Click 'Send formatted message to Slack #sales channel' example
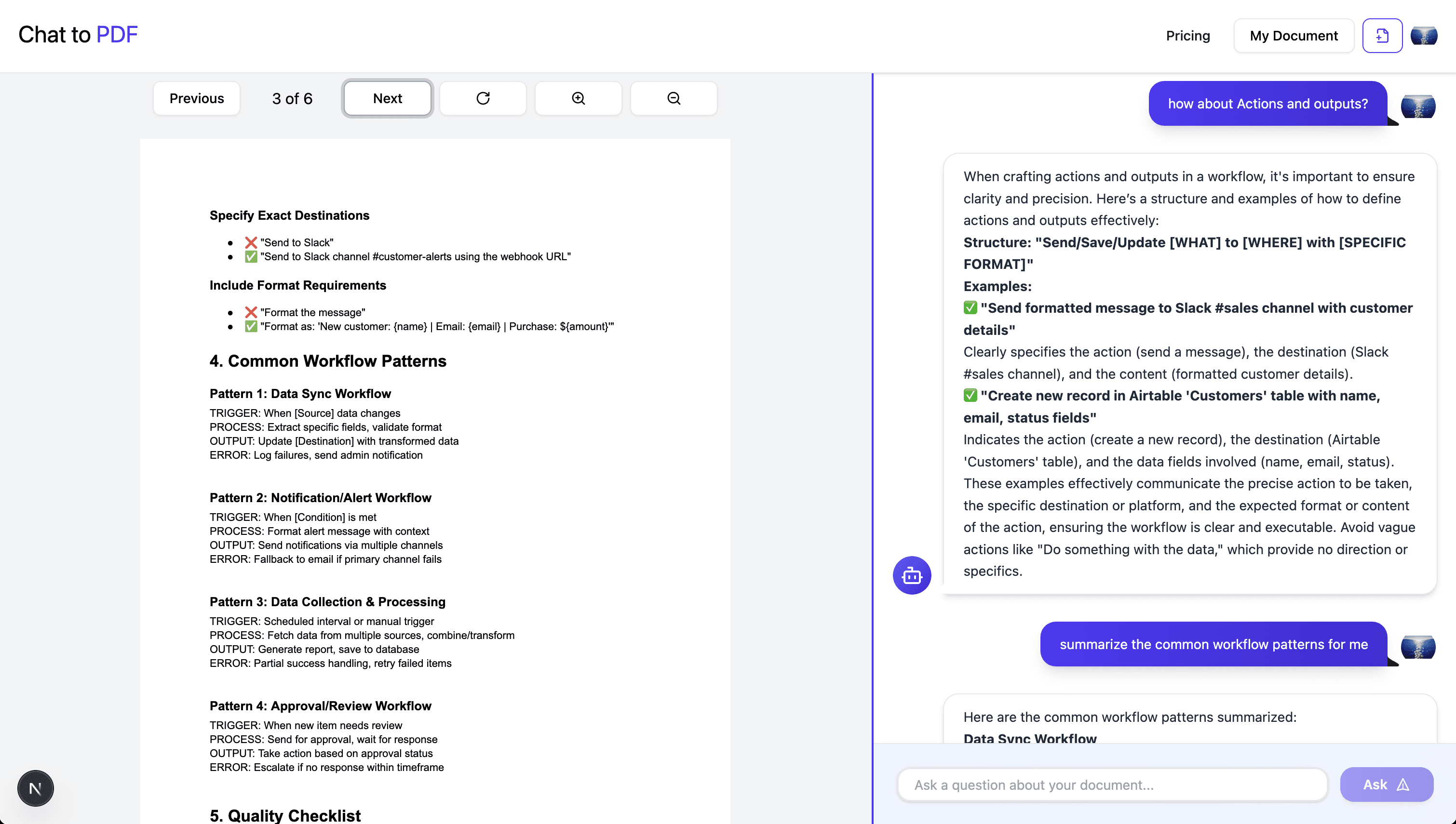Screen dimensions: 1456x824 coord(1187,319)
